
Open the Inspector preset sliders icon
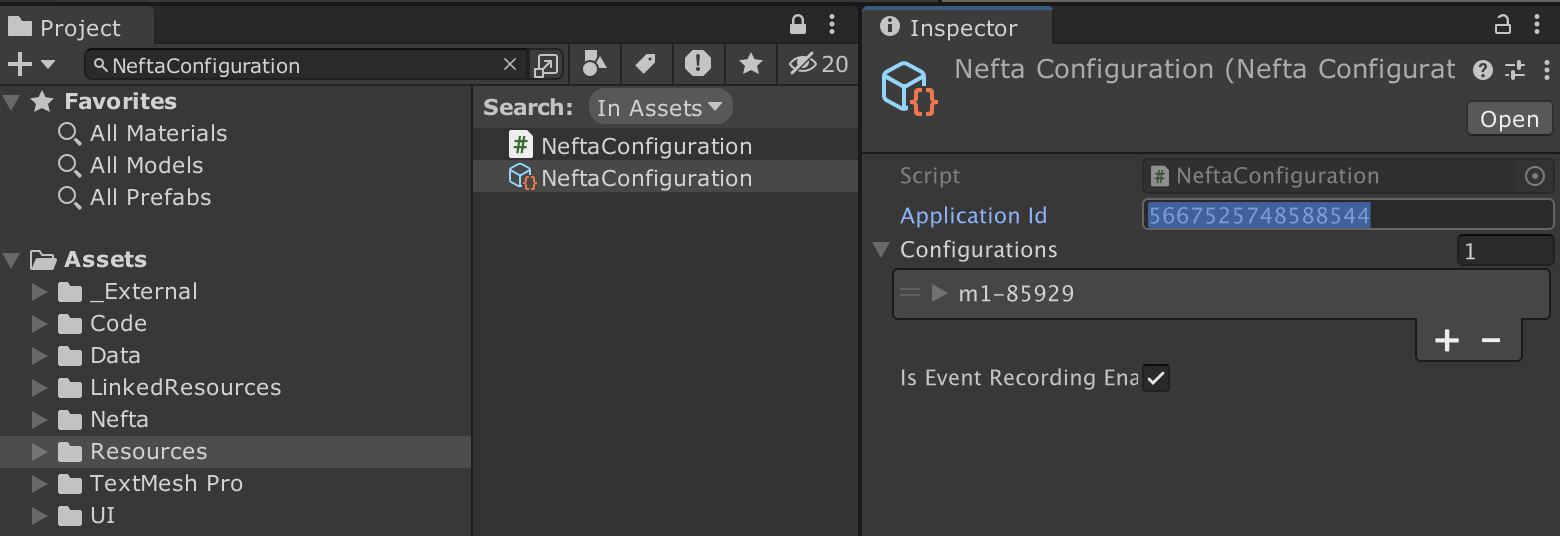coord(1515,70)
